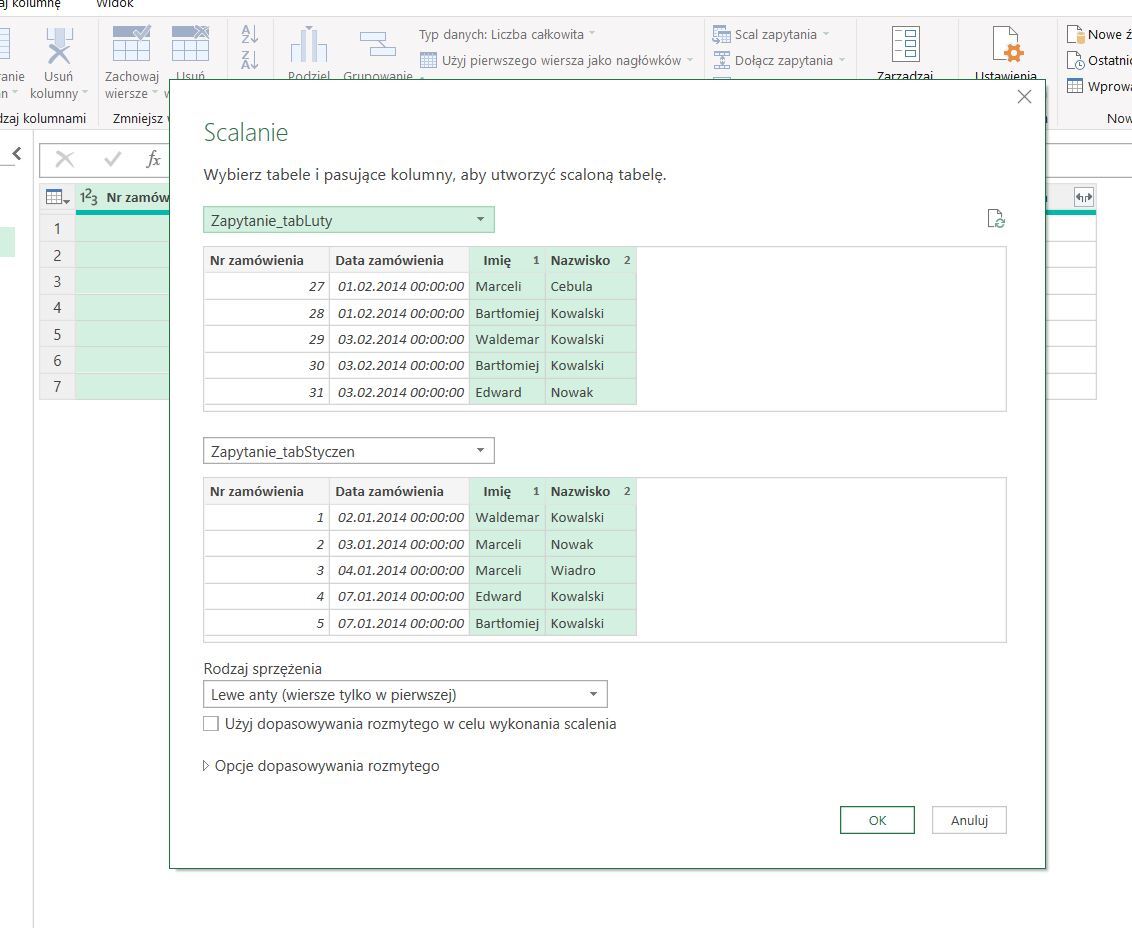Click the Zarządzaj parametrami icon
This screenshot has height=928, width=1132.
(x=905, y=46)
